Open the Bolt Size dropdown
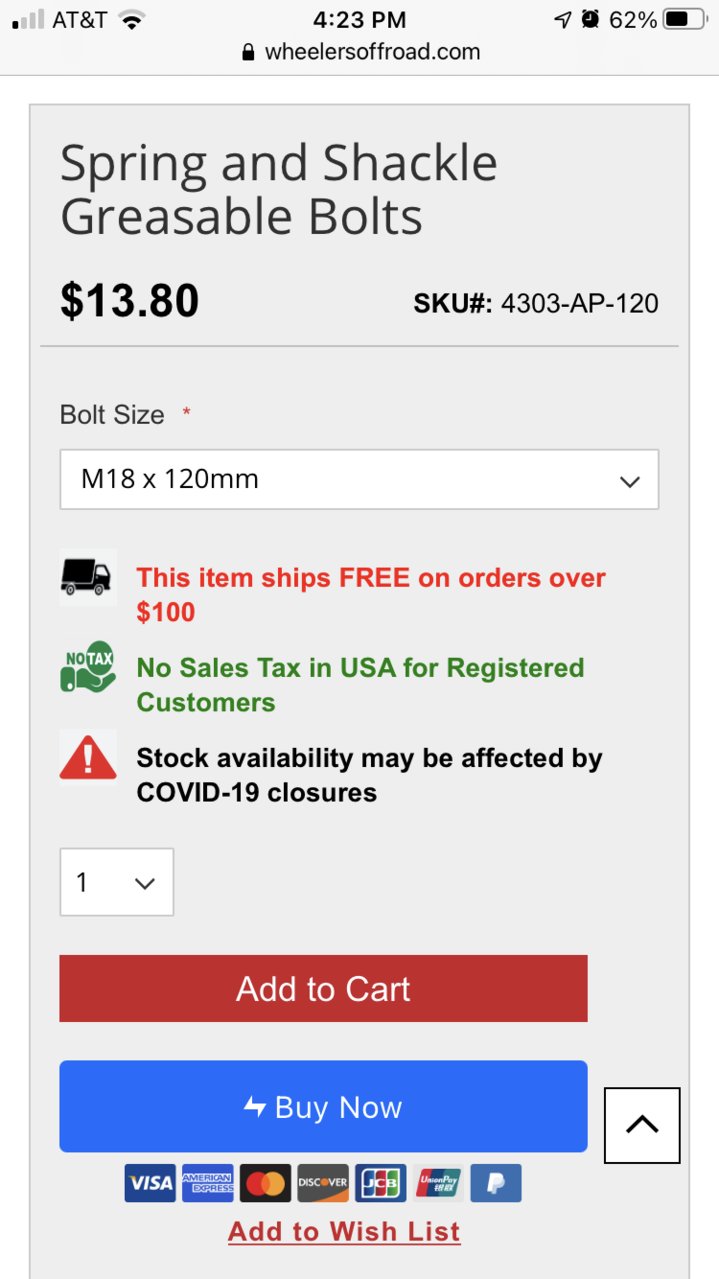719x1279 pixels. [x=359, y=479]
